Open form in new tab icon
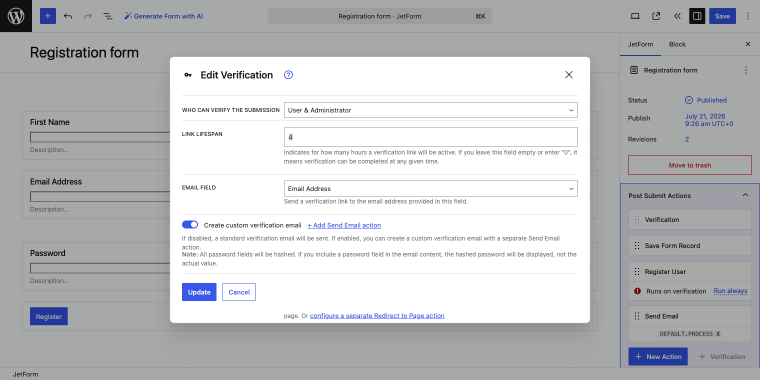The height and width of the screenshot is (380, 760). (656, 16)
